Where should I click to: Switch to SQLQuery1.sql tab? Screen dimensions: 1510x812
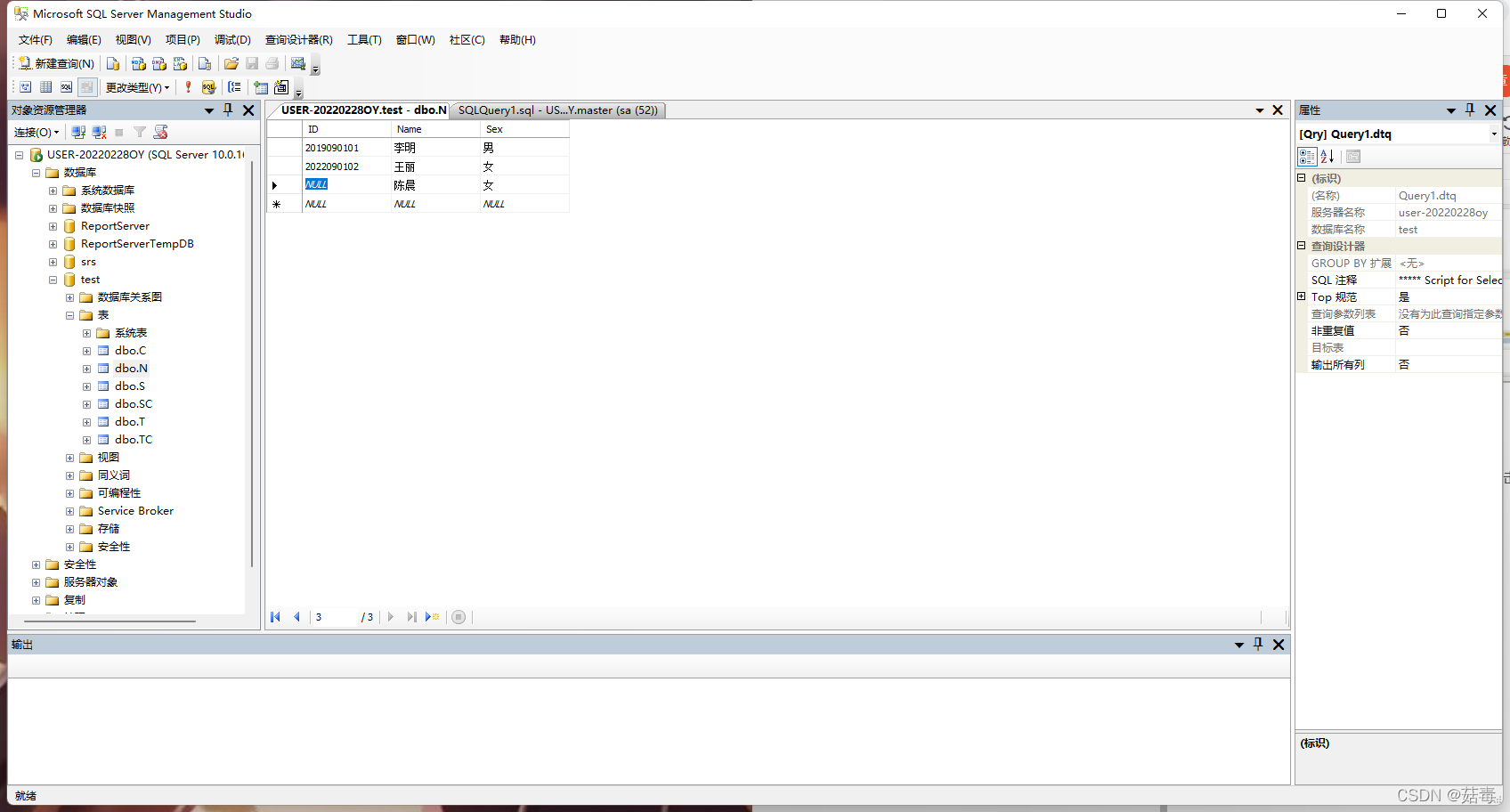[x=557, y=110]
